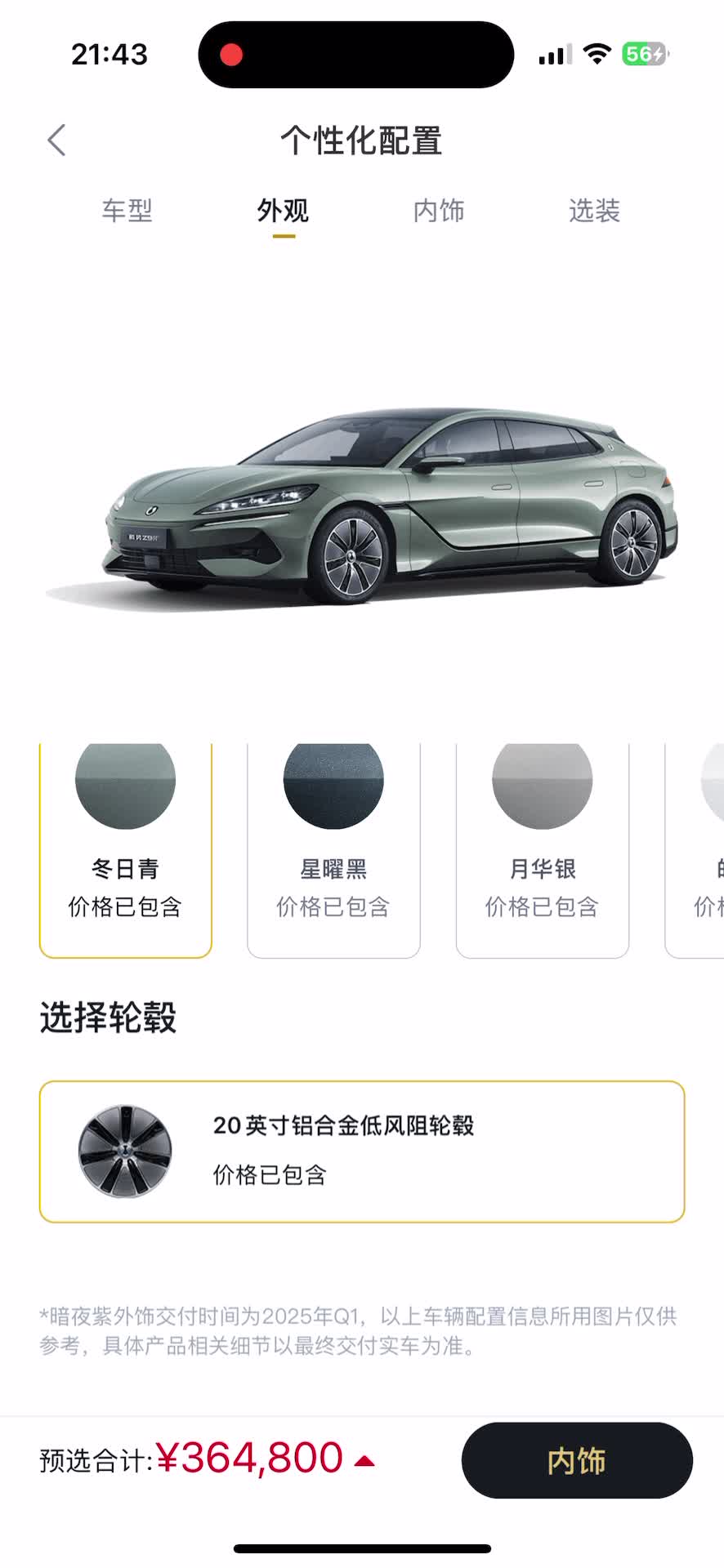Choose the 星曜黑 color swatch
This screenshot has width=724, height=1568.
point(333,849)
